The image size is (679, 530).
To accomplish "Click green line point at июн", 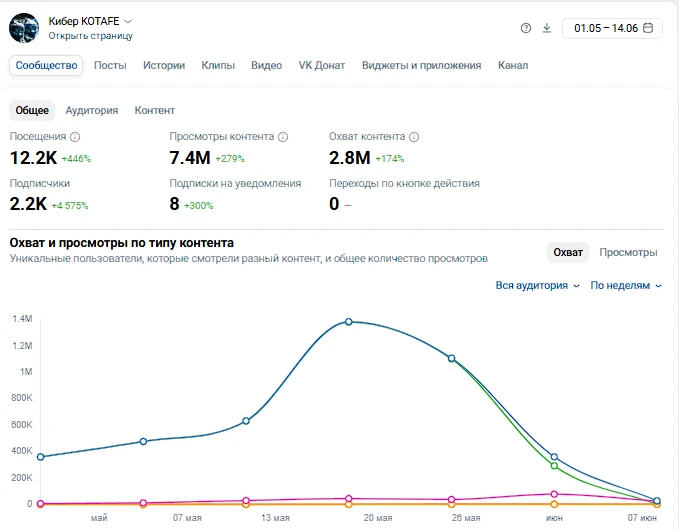I will 554,466.
